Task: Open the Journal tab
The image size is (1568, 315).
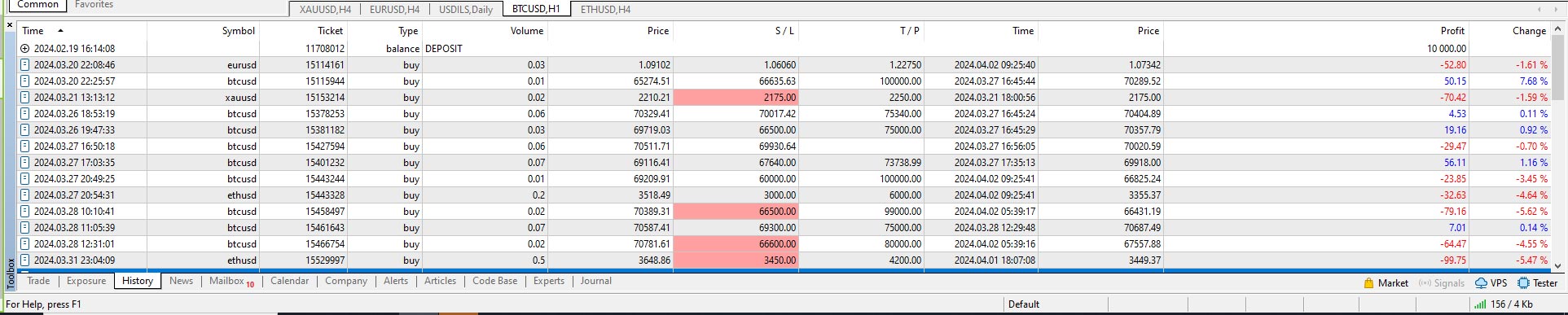Action: [595, 281]
